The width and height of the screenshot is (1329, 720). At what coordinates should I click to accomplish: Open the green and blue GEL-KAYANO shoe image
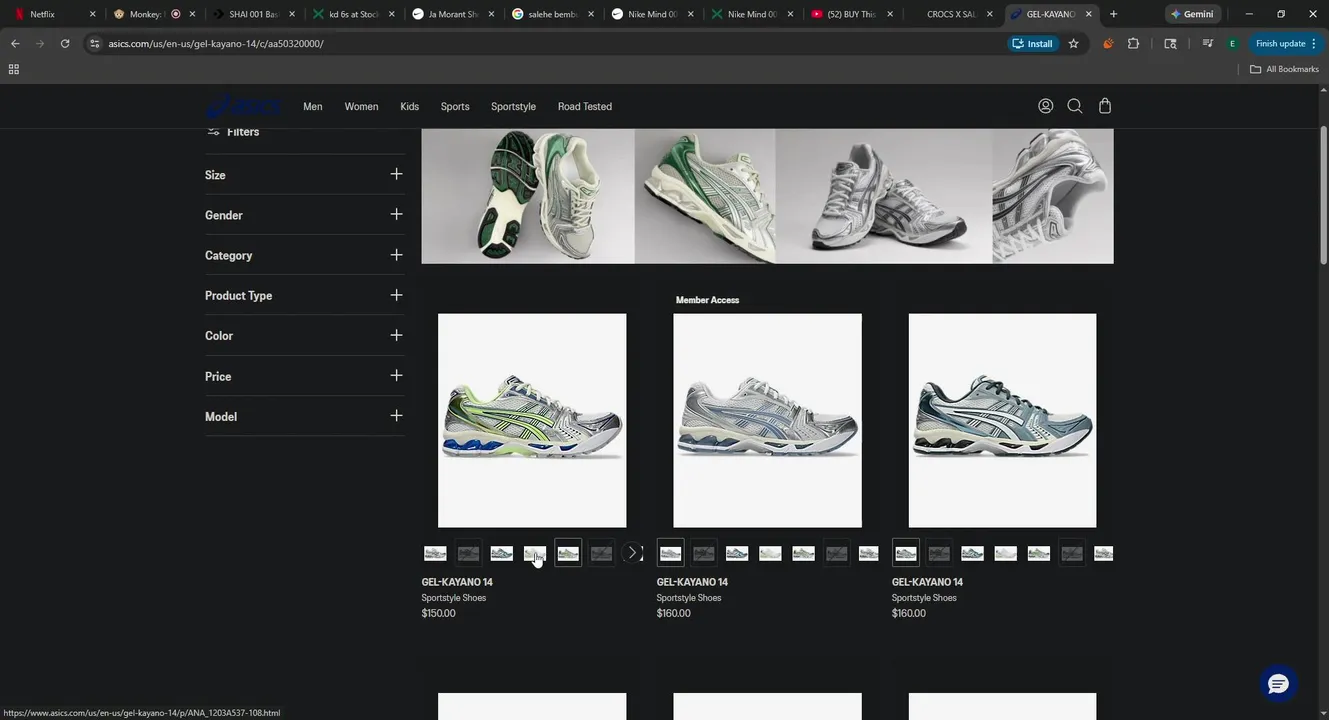tap(532, 420)
